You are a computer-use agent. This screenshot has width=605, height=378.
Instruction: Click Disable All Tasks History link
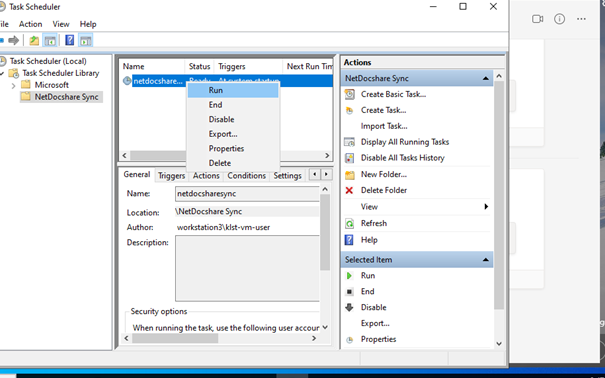tap(402, 158)
